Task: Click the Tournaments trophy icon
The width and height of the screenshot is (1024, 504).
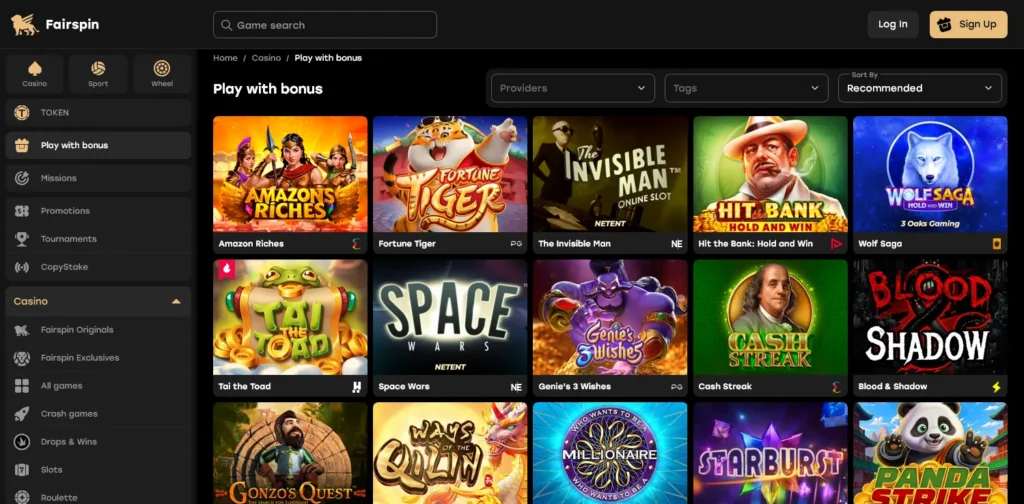Action: tap(22, 239)
